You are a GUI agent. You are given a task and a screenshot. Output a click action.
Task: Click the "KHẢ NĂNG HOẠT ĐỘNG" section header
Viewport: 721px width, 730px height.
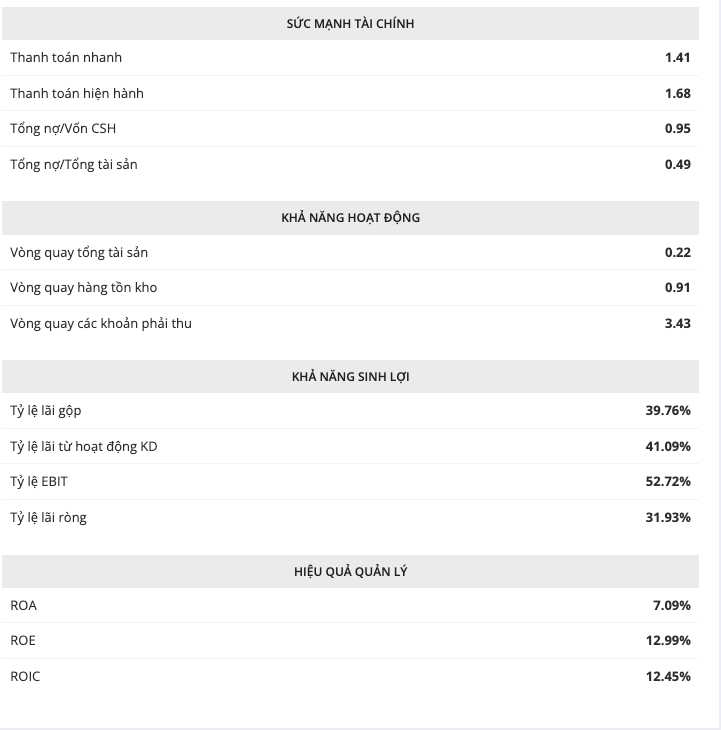point(350,218)
